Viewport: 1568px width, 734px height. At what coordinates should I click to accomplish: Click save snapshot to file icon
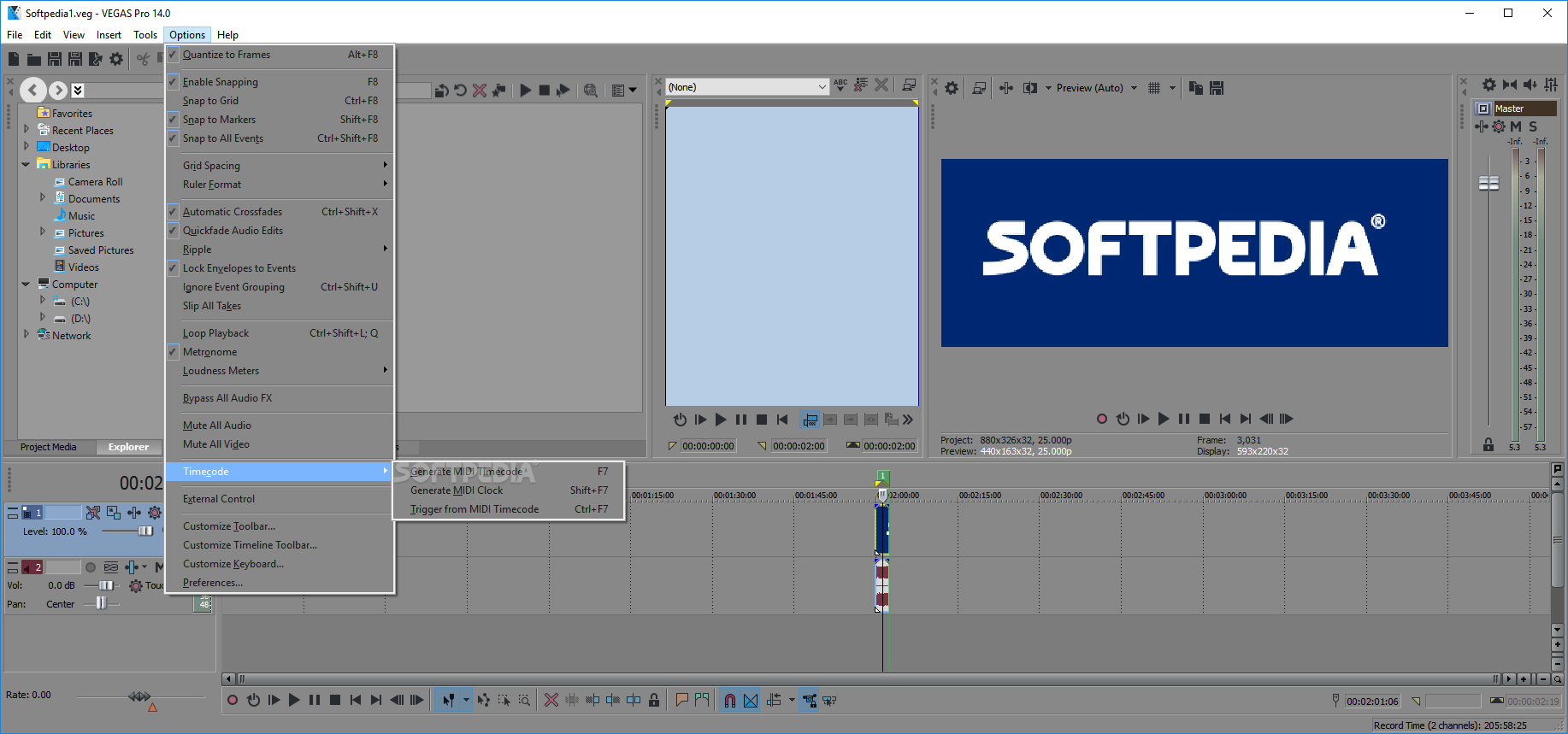point(1217,88)
